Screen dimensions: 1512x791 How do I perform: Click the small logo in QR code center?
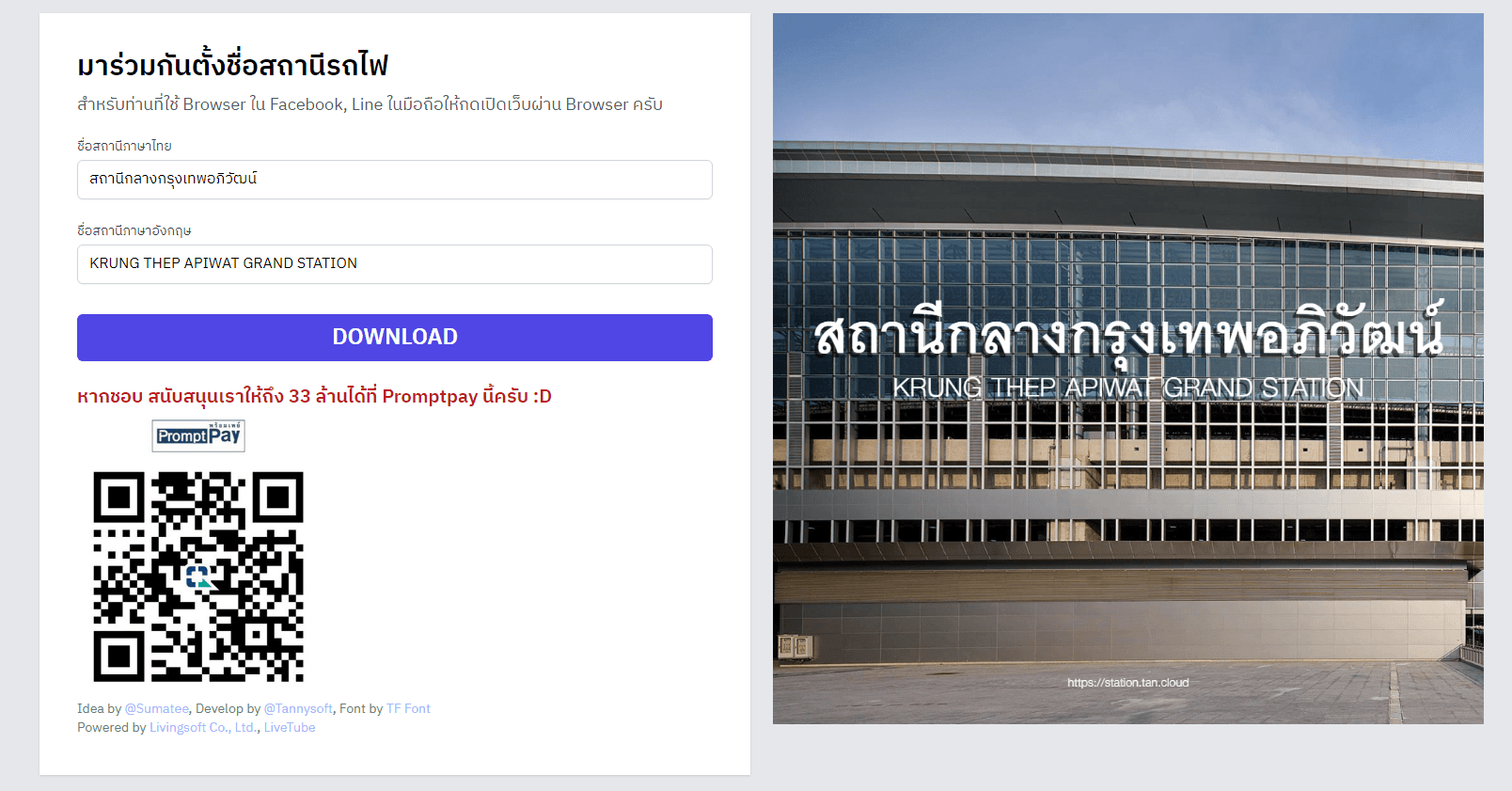coord(198,577)
